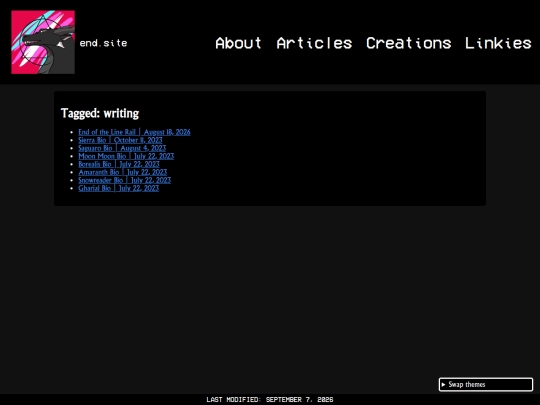Open Borealis Bio link
This screenshot has height=405, width=540.
119,164
